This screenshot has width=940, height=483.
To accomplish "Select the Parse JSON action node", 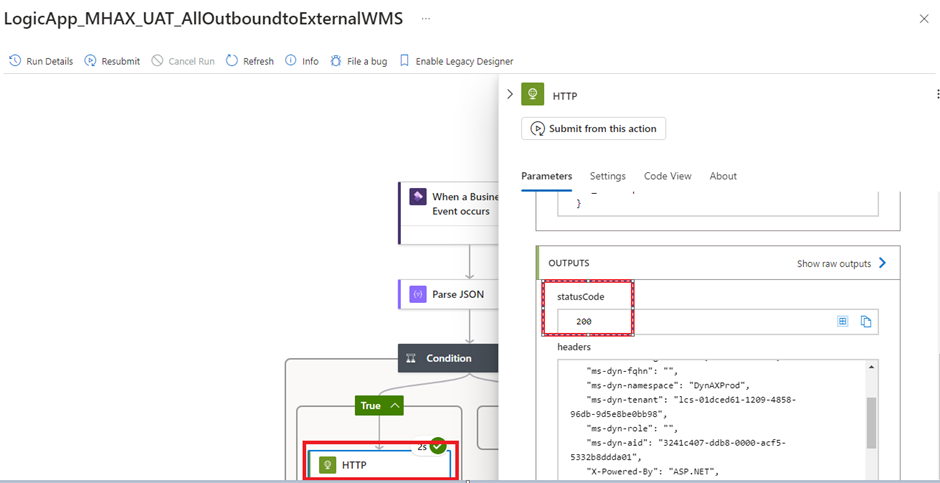I will pyautogui.click(x=448, y=294).
